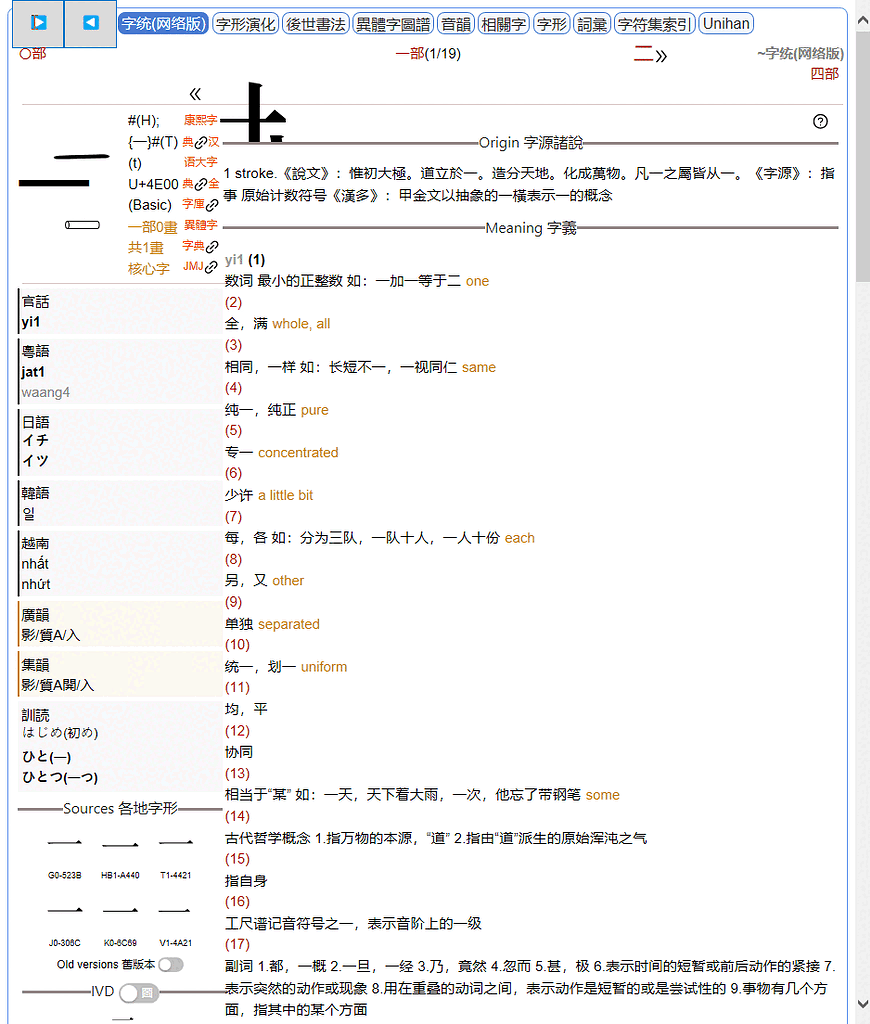Screen dimensions: 870x1024
Task: Click the 一部0畫 stroke info link
Action: pos(153,227)
